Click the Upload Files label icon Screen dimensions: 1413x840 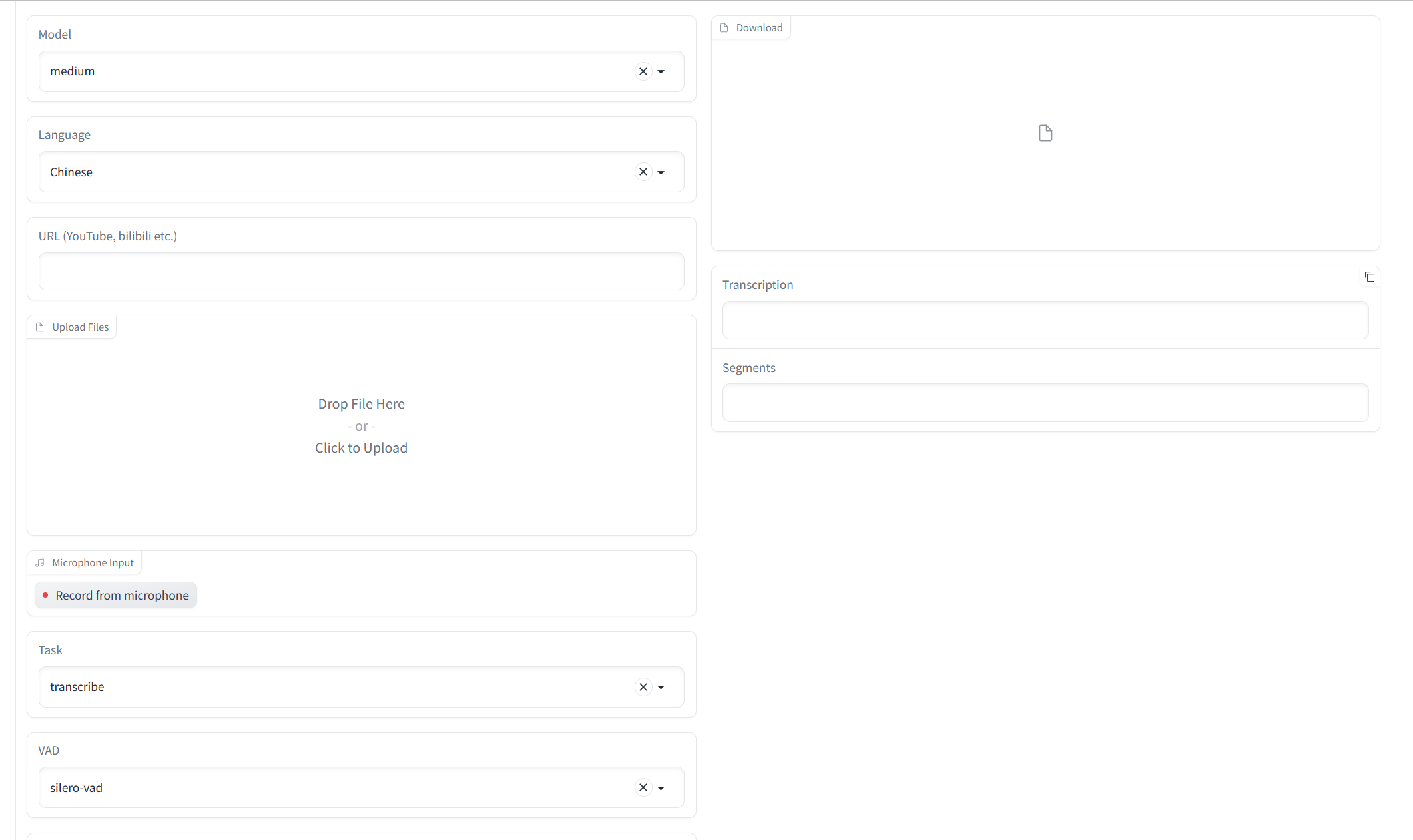(40, 327)
